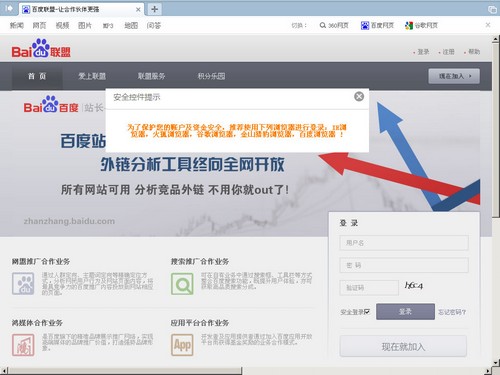Open the 问答 search category
500x375 pixels.
[x=154, y=25]
